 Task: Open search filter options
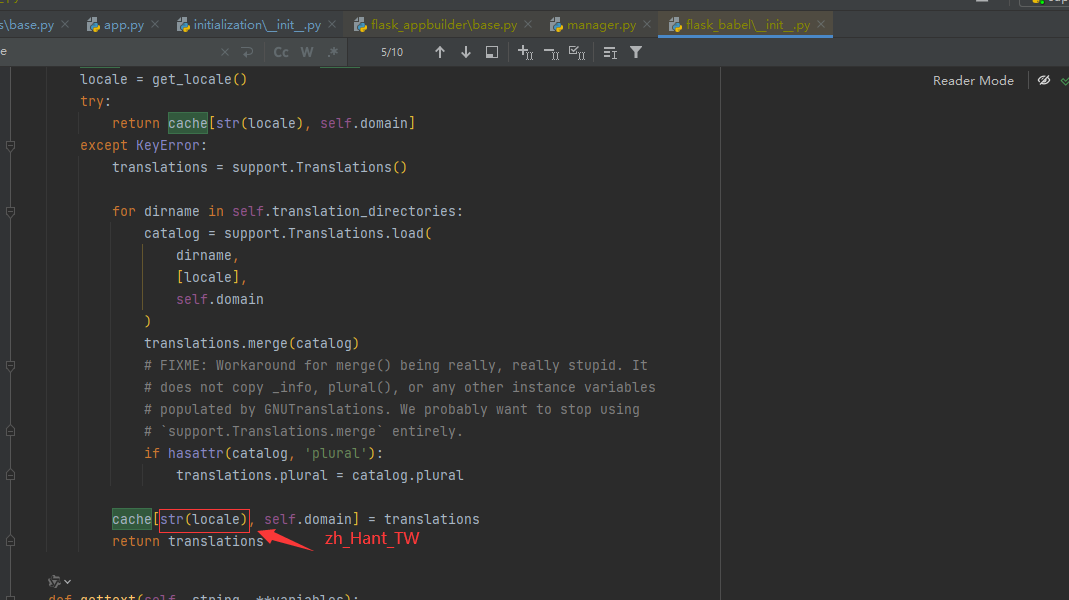point(636,52)
